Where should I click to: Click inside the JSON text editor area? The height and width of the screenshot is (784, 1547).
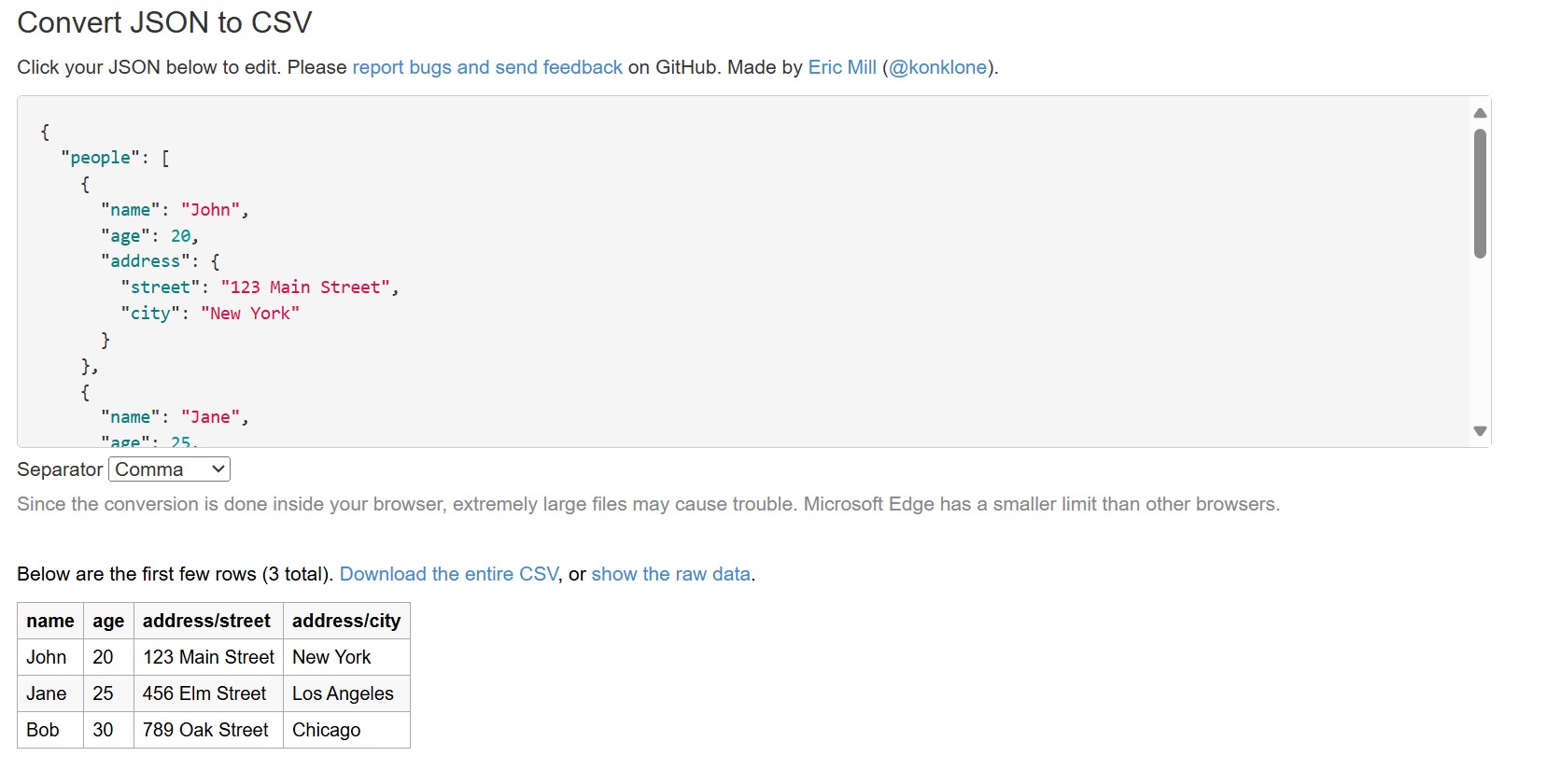click(x=744, y=272)
